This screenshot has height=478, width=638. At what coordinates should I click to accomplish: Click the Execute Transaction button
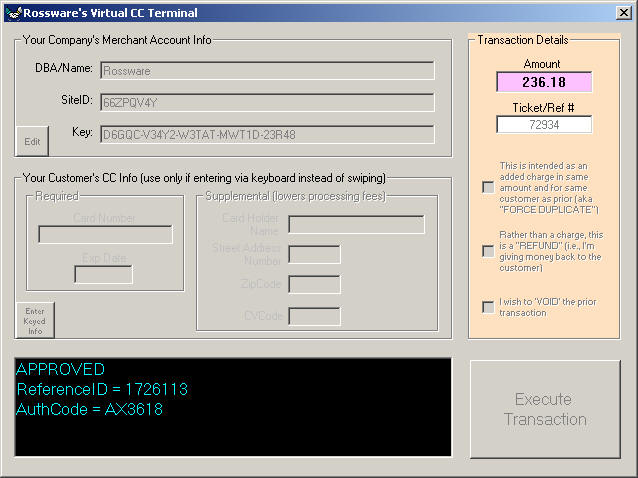click(545, 409)
